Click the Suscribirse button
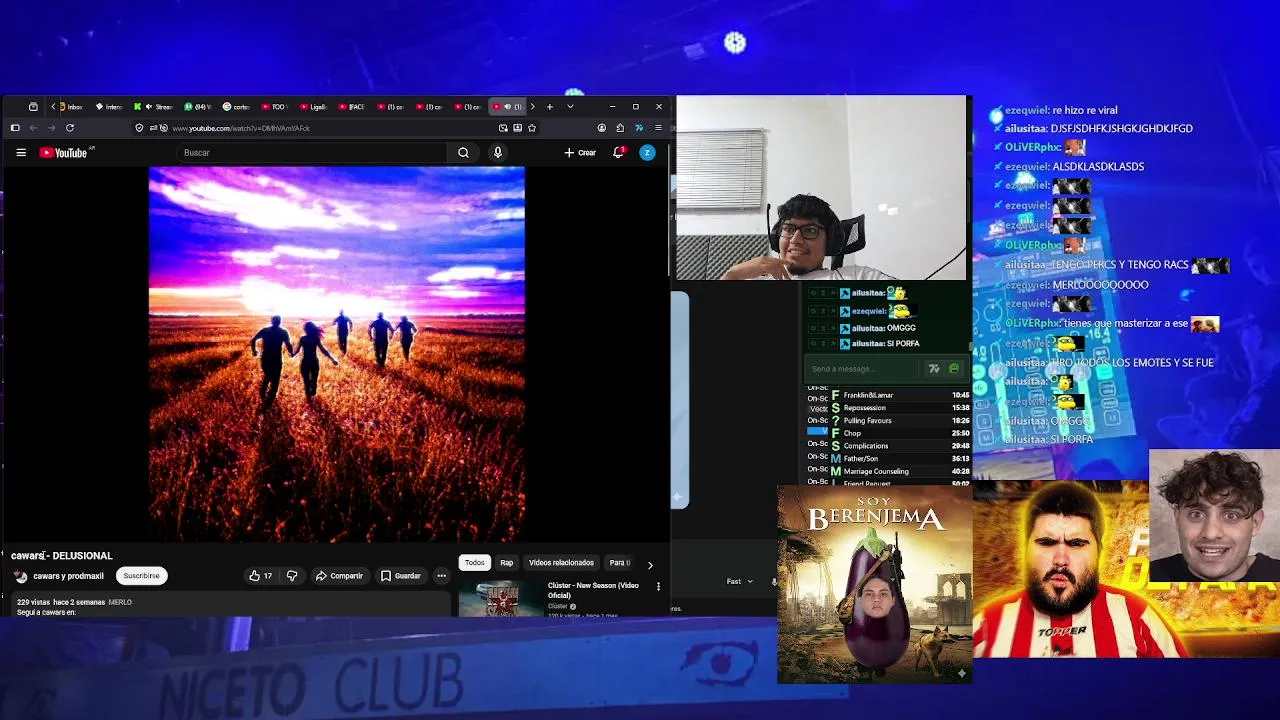Viewport: 1280px width, 720px height. (141, 576)
